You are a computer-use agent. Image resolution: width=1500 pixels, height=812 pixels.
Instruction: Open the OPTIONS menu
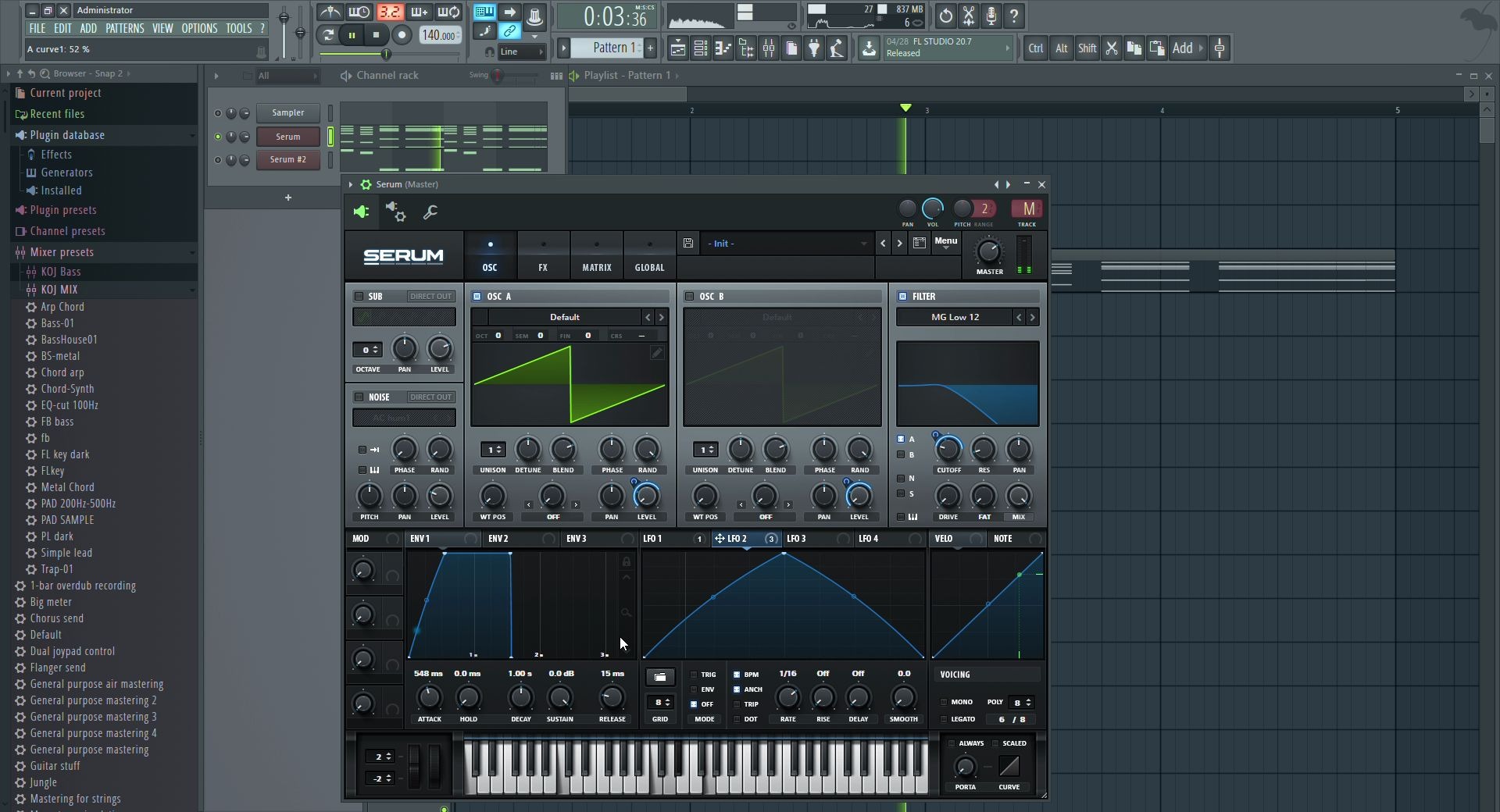[199, 28]
